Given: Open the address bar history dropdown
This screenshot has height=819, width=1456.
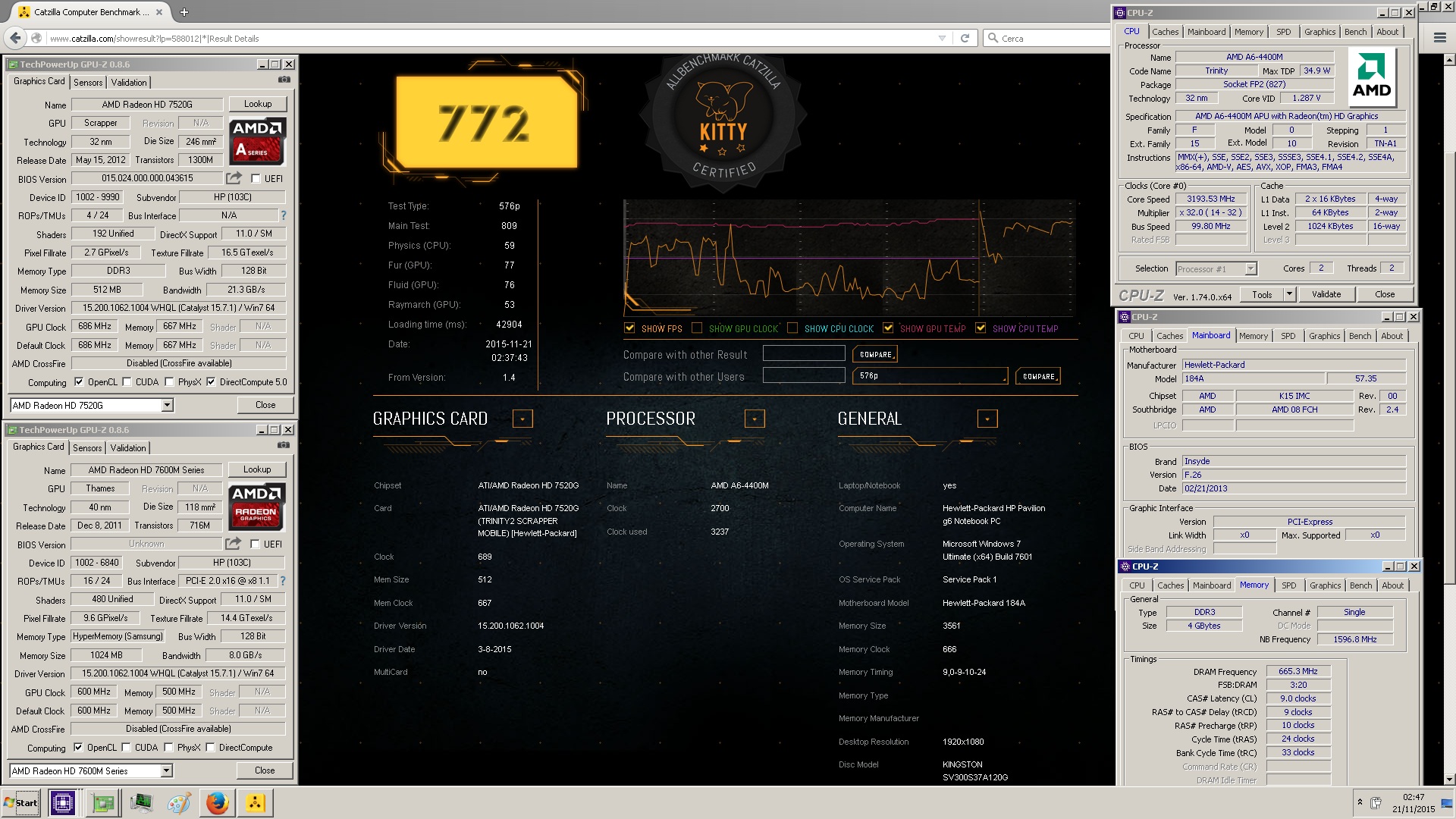Looking at the screenshot, I should click(x=942, y=38).
